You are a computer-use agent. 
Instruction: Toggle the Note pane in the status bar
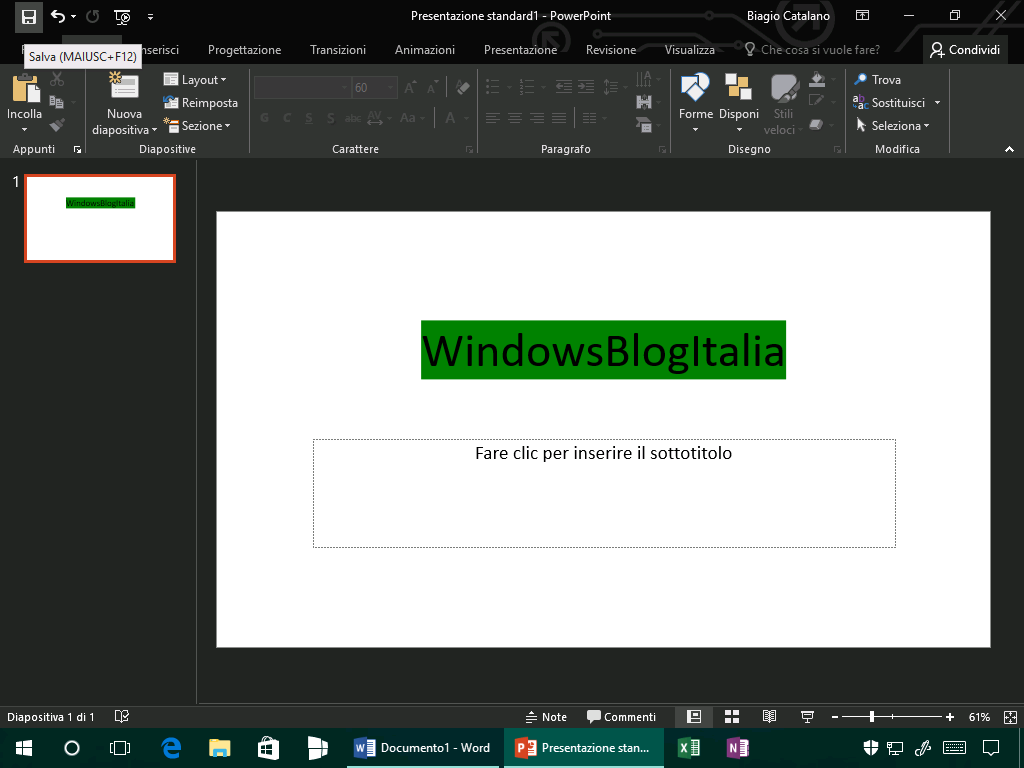[x=547, y=717]
